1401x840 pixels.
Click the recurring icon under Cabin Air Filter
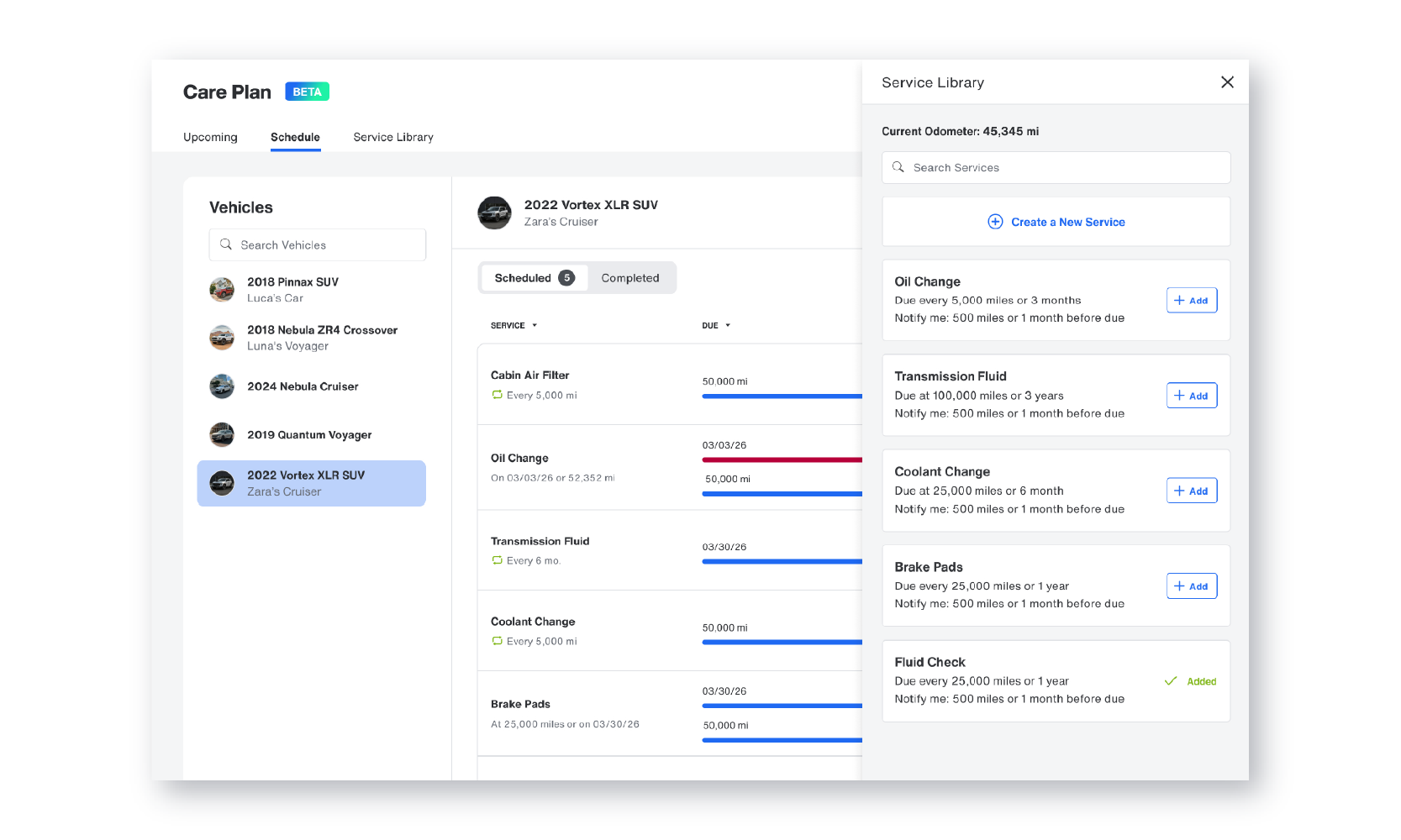497,395
